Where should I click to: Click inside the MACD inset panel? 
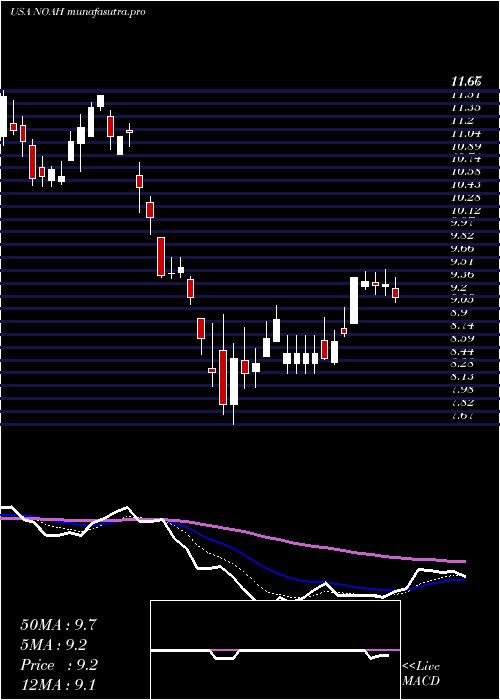coord(275,650)
